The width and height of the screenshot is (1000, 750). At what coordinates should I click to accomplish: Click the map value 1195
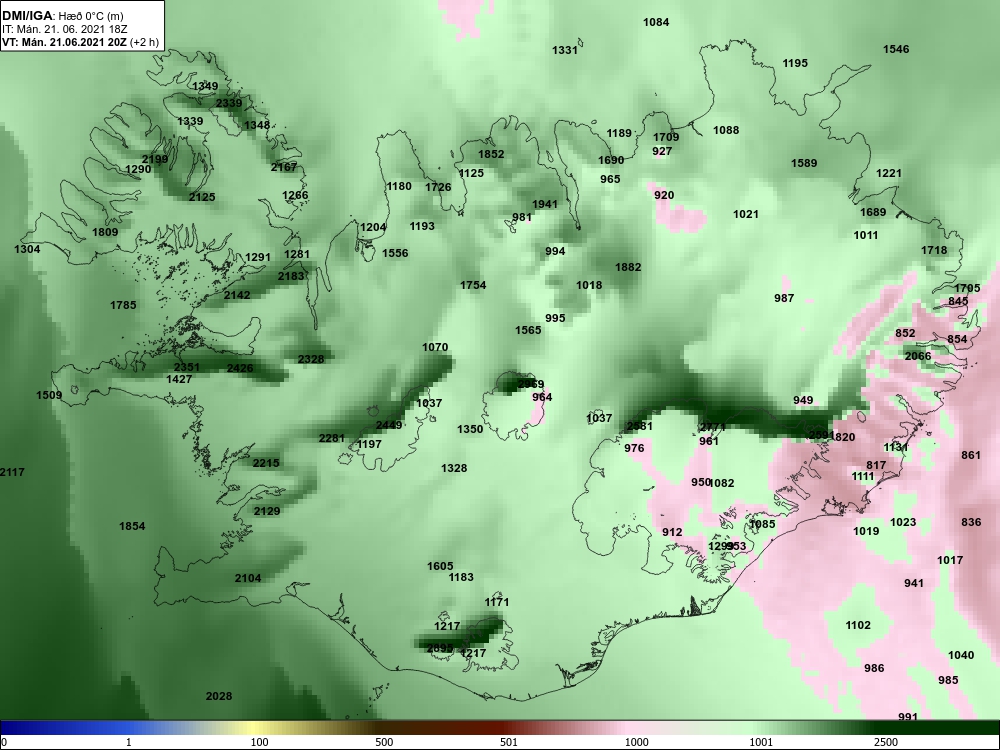tap(795, 63)
